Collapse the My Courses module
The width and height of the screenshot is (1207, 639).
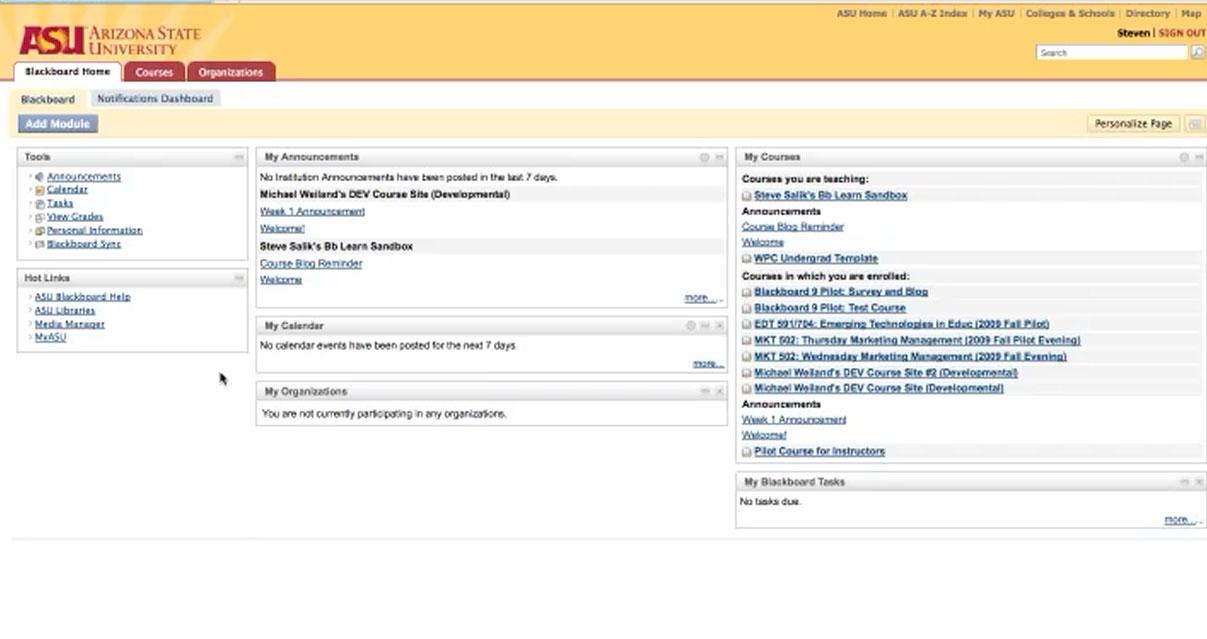pos(1198,157)
